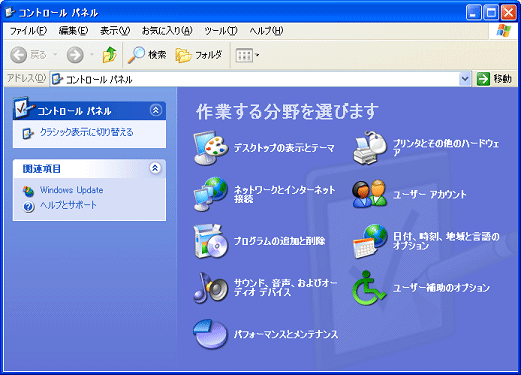Collapse the コントロール パネル sidebar section
Screen dimensions: 521x375
click(156, 110)
